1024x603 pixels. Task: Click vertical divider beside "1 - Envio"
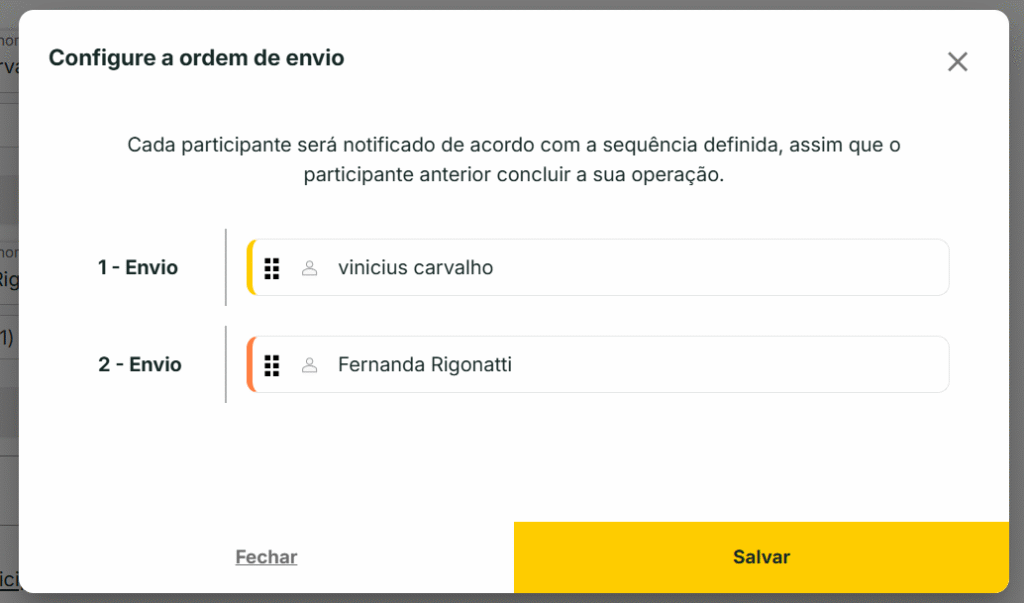[226, 268]
